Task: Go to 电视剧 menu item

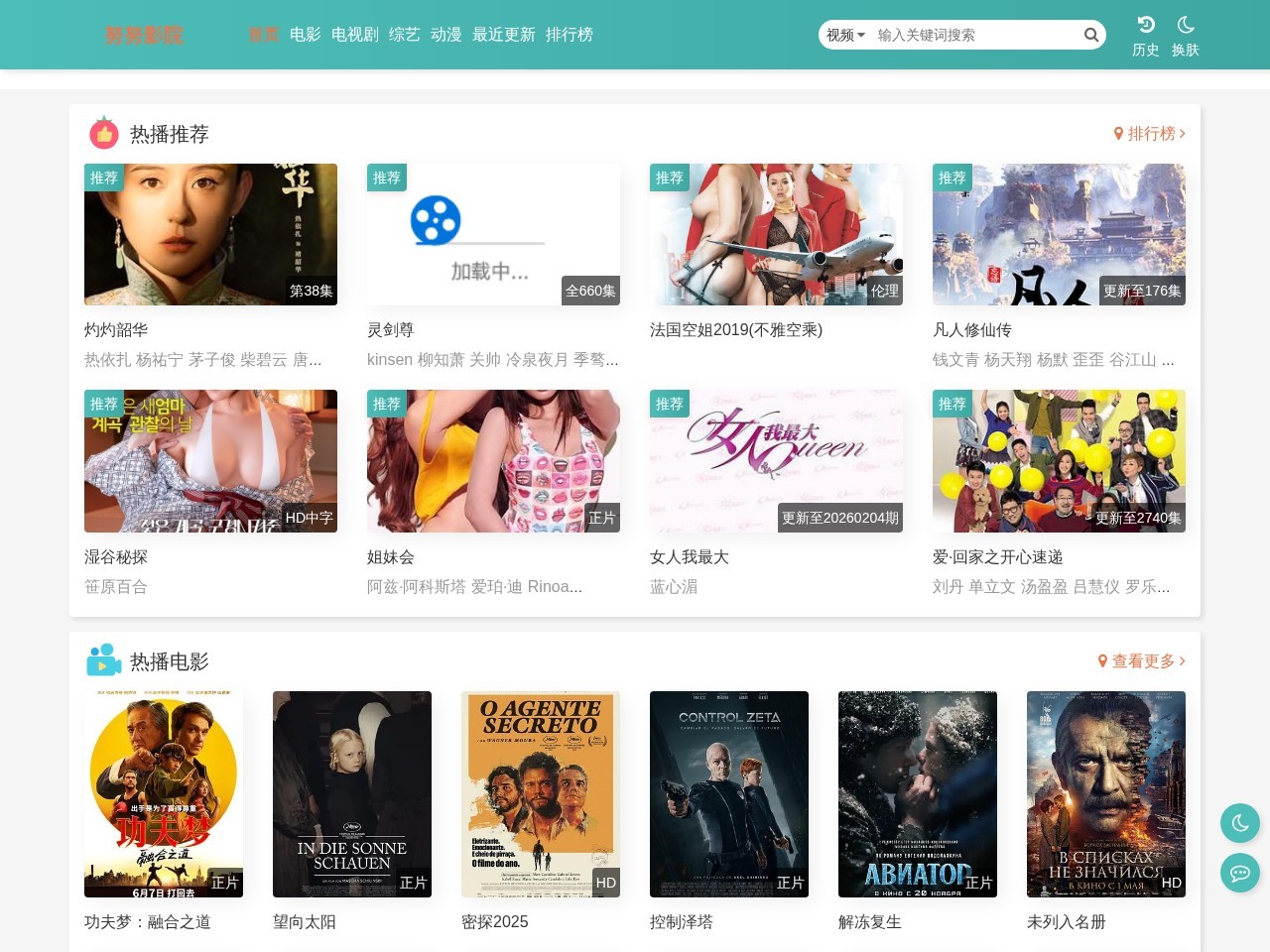Action: point(355,35)
